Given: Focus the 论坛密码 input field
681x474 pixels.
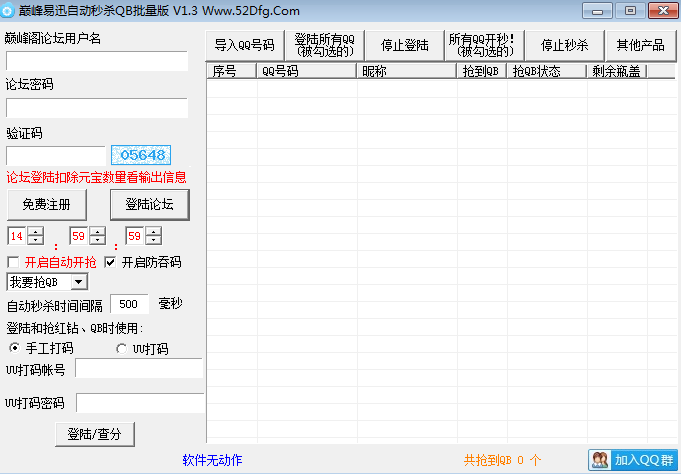Looking at the screenshot, I should point(97,108).
